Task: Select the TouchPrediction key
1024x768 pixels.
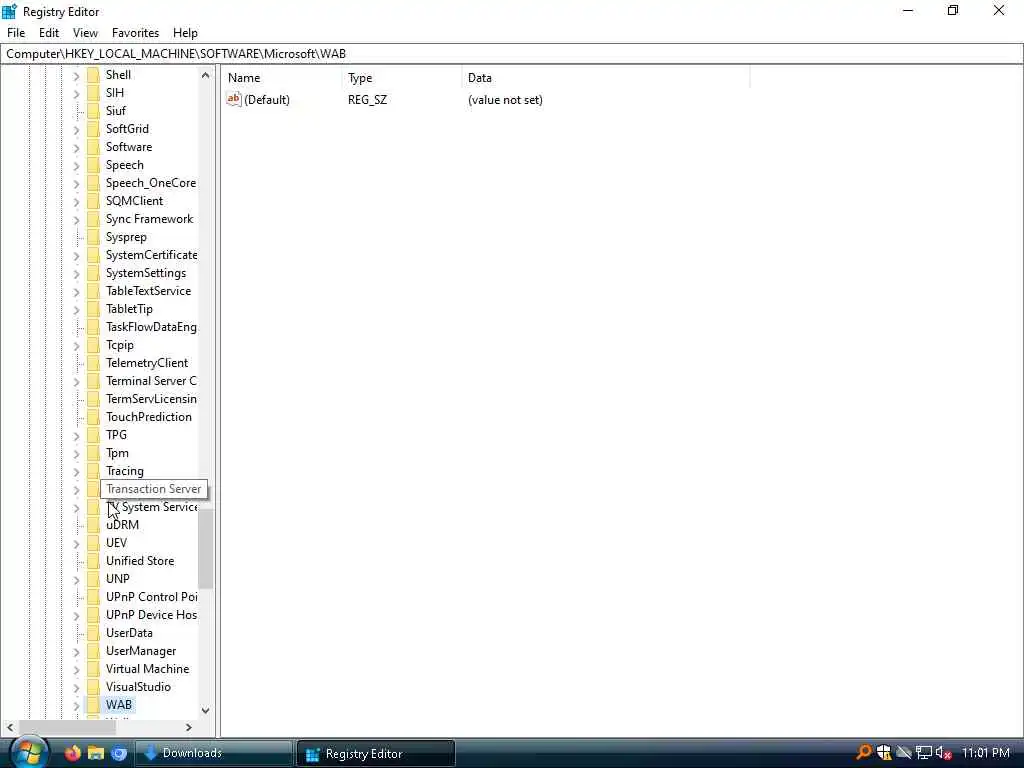Action: 149,417
